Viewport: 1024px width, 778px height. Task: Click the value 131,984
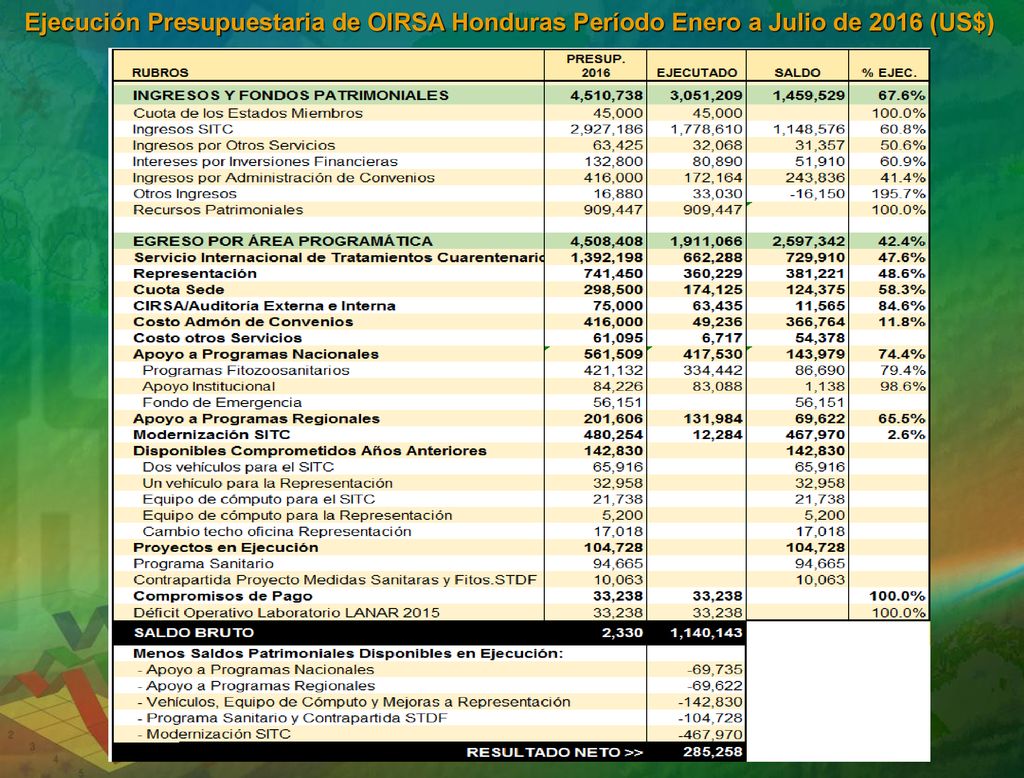(x=712, y=419)
